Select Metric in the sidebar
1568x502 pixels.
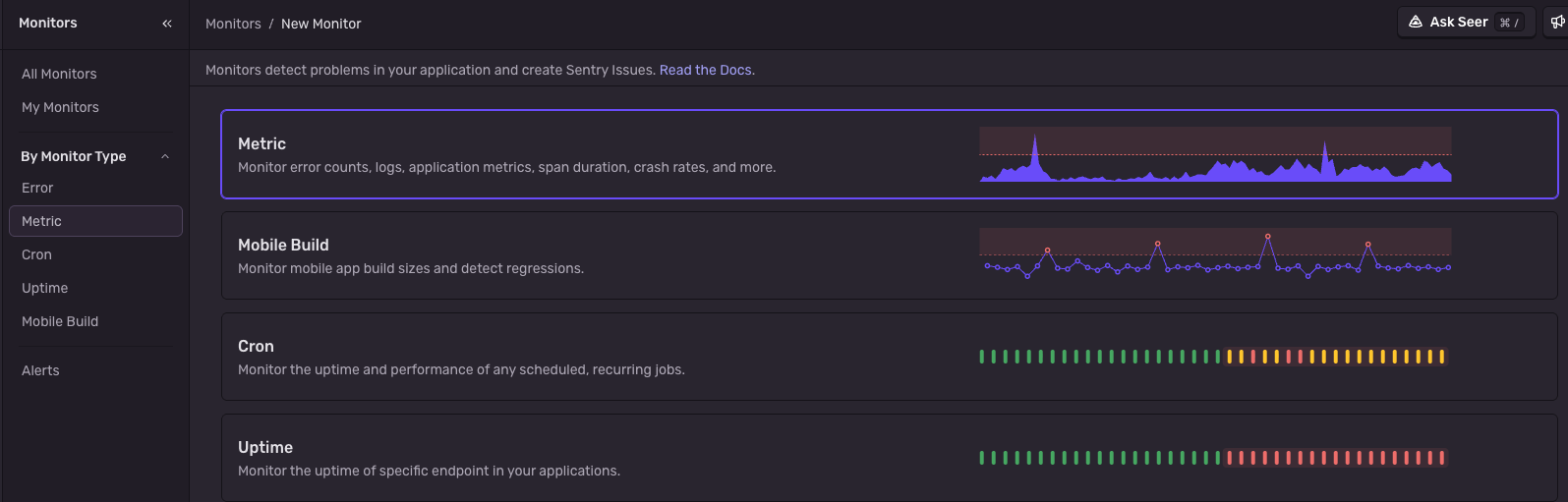point(95,221)
